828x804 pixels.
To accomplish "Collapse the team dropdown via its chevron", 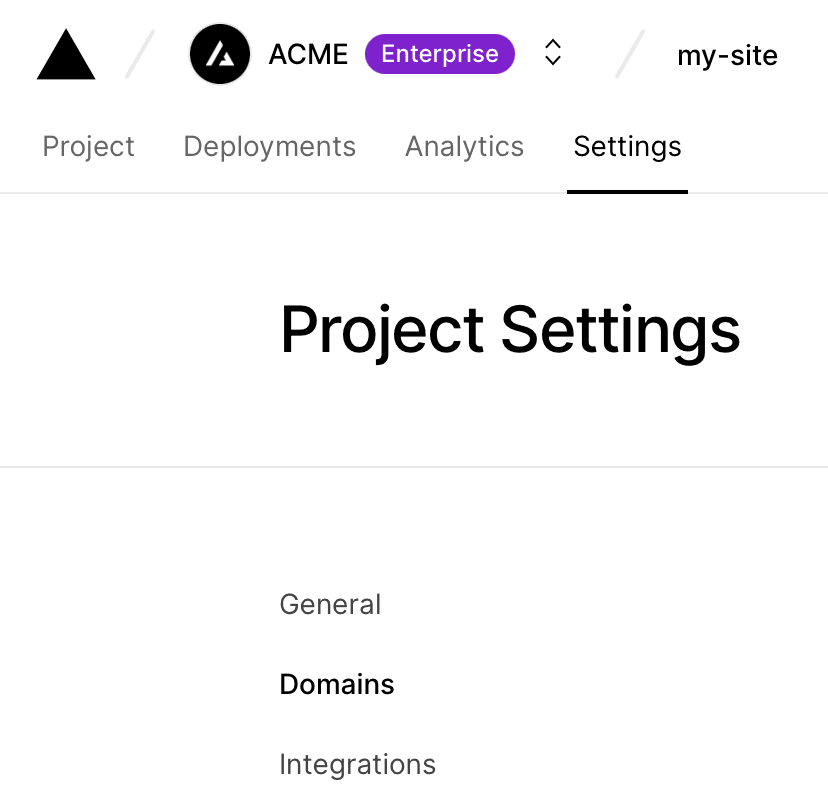I will tap(552, 54).
